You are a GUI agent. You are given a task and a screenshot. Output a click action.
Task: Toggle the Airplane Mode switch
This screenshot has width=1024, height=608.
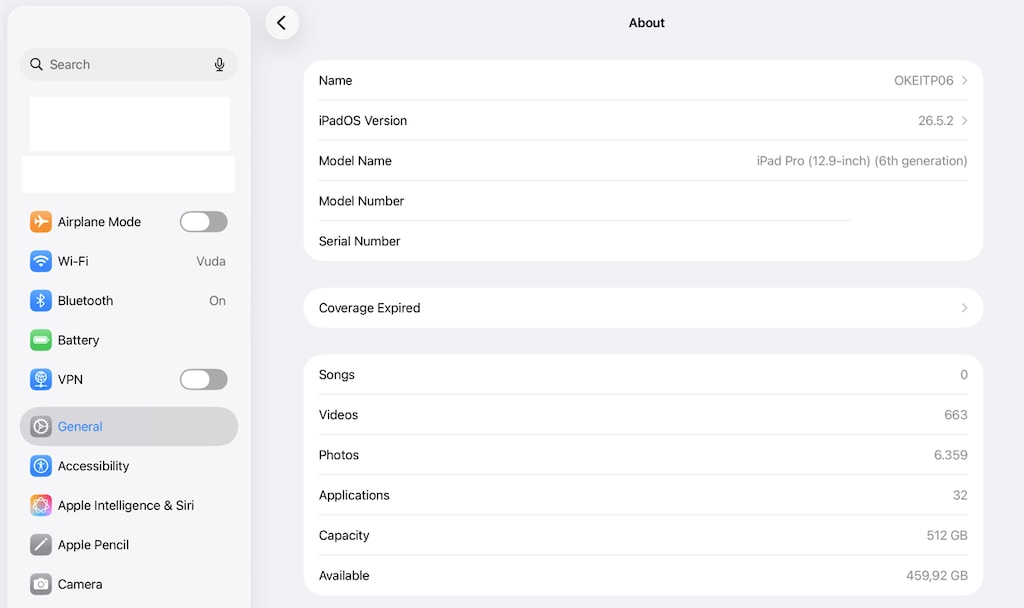[204, 221]
